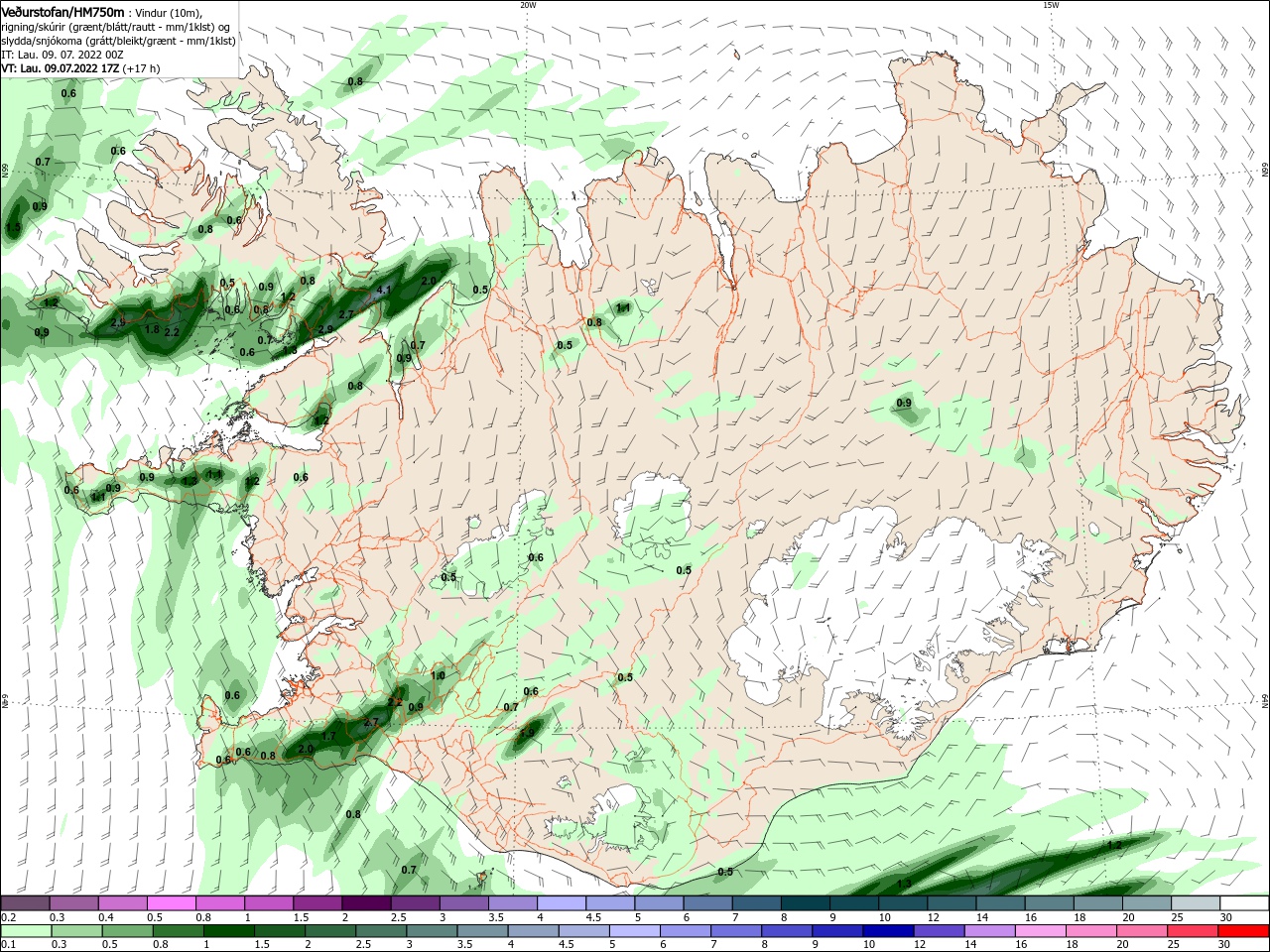The width and height of the screenshot is (1270, 952).
Task: Click the 1.5 precipitation value off the west coast
Action: 13,228
